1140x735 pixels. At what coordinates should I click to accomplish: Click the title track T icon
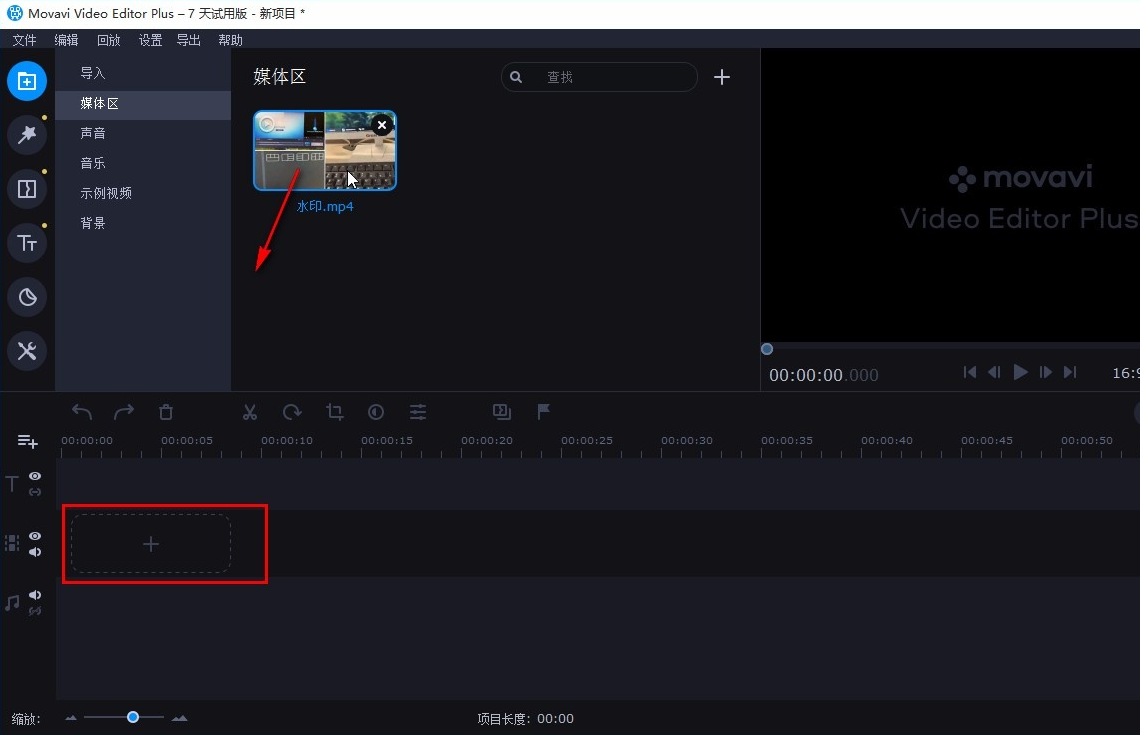(x=12, y=483)
